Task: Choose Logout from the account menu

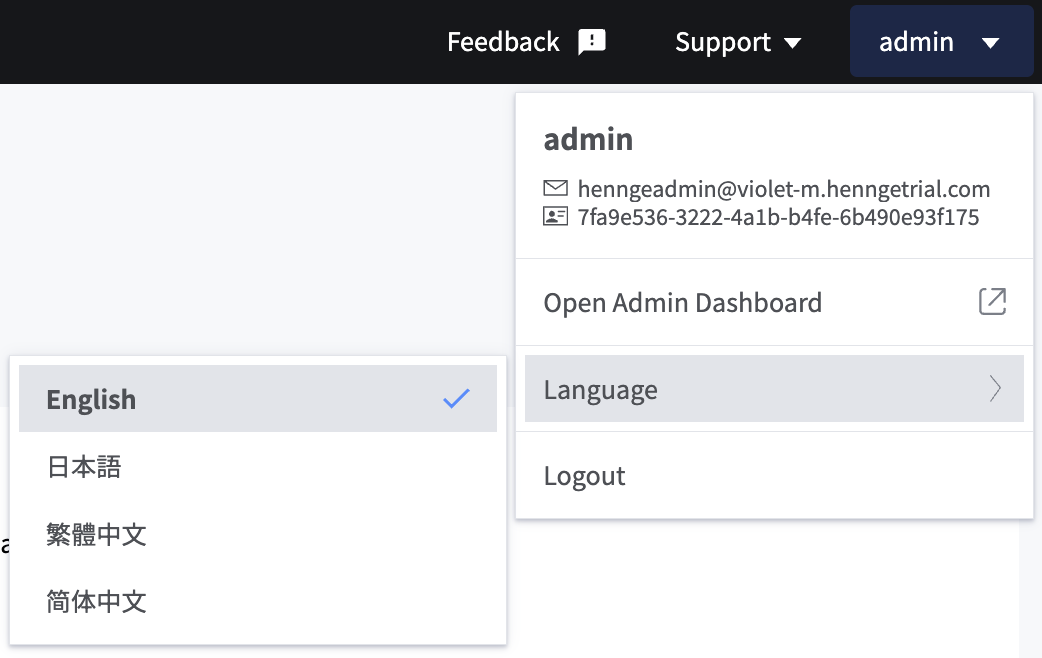Action: [x=774, y=476]
